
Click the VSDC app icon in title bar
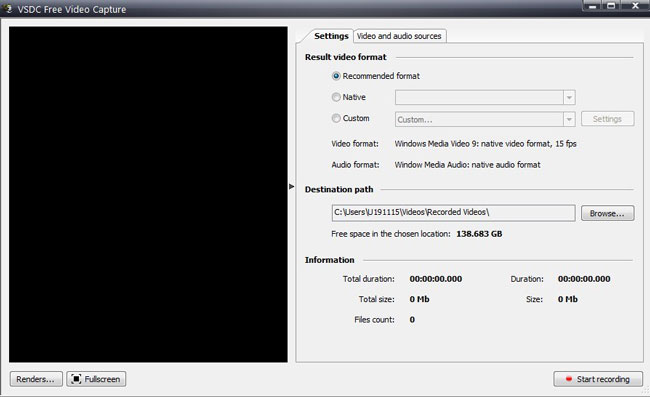click(7, 8)
